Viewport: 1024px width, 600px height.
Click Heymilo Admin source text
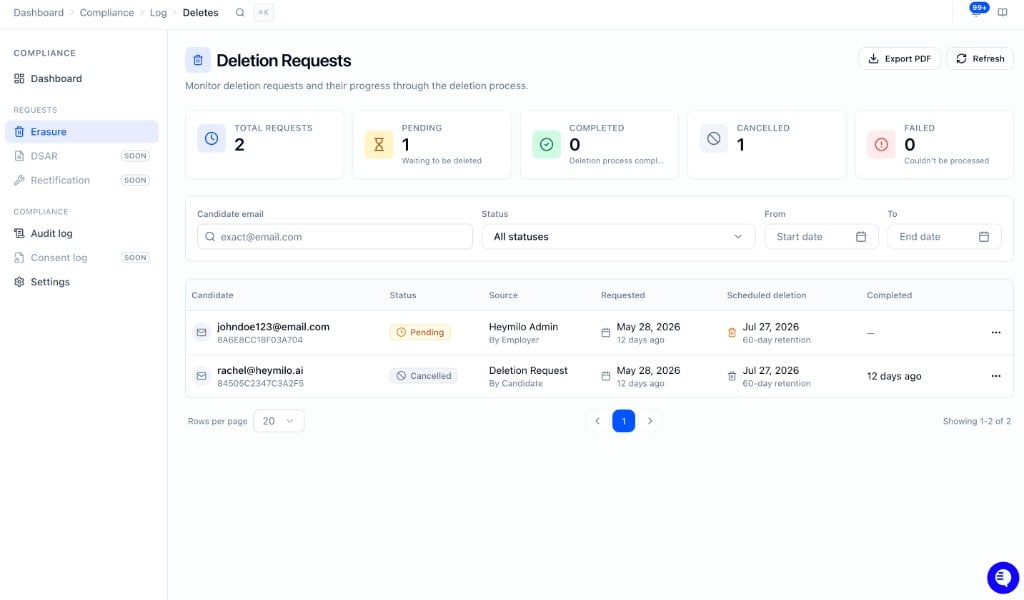[x=523, y=326]
